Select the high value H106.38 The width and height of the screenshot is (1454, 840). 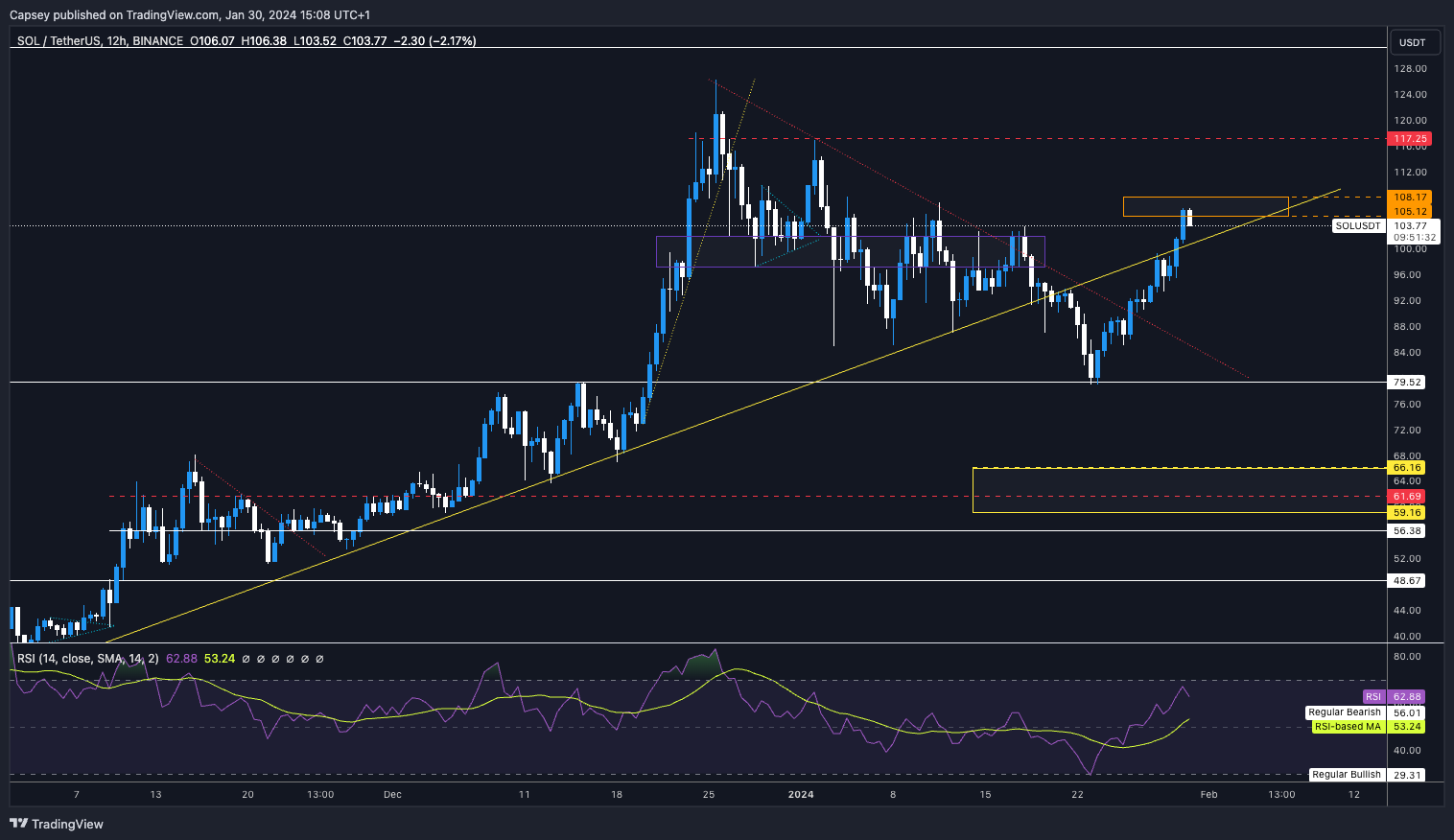point(264,40)
